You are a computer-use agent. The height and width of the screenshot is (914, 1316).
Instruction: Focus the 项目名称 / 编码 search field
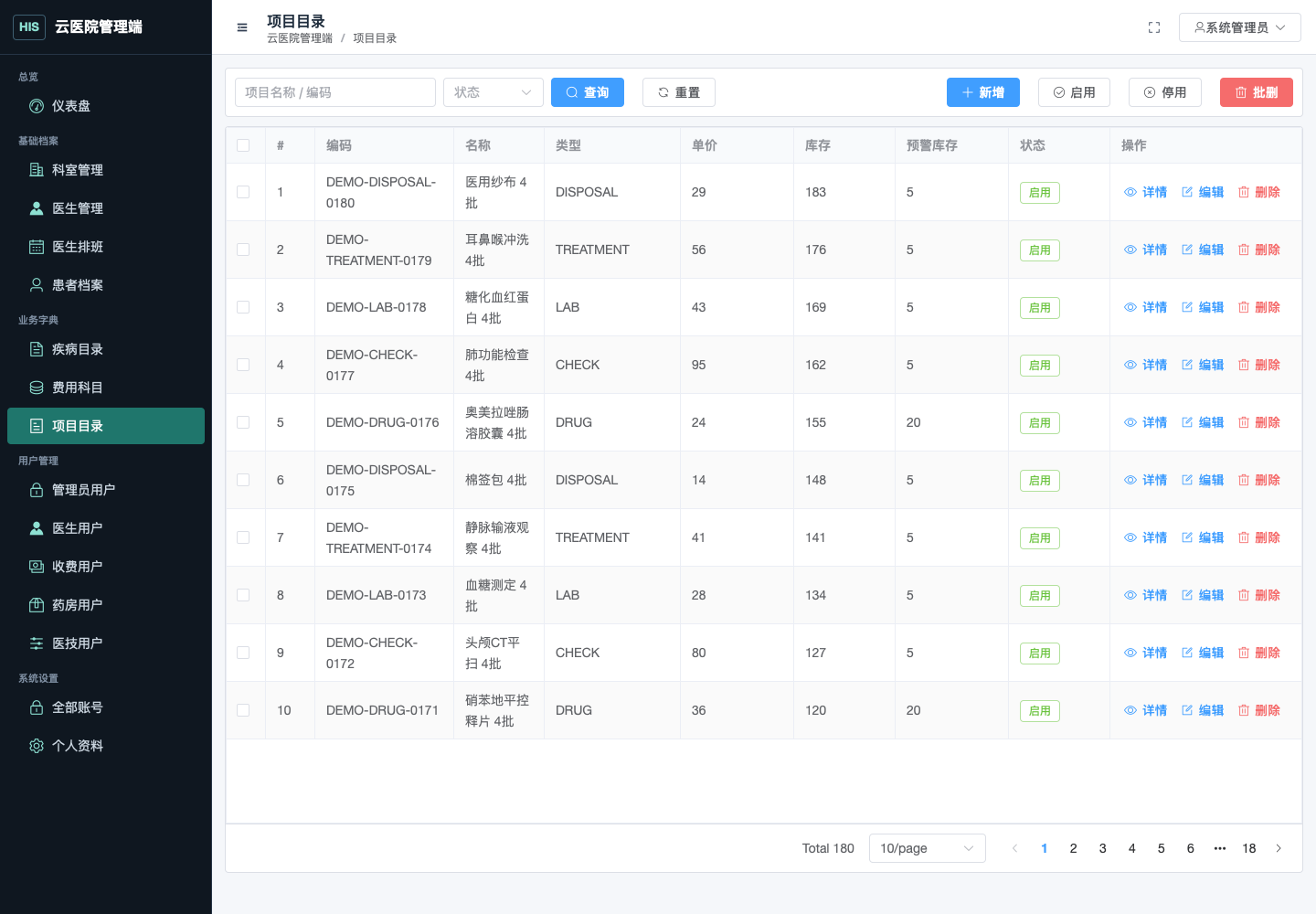click(x=335, y=92)
